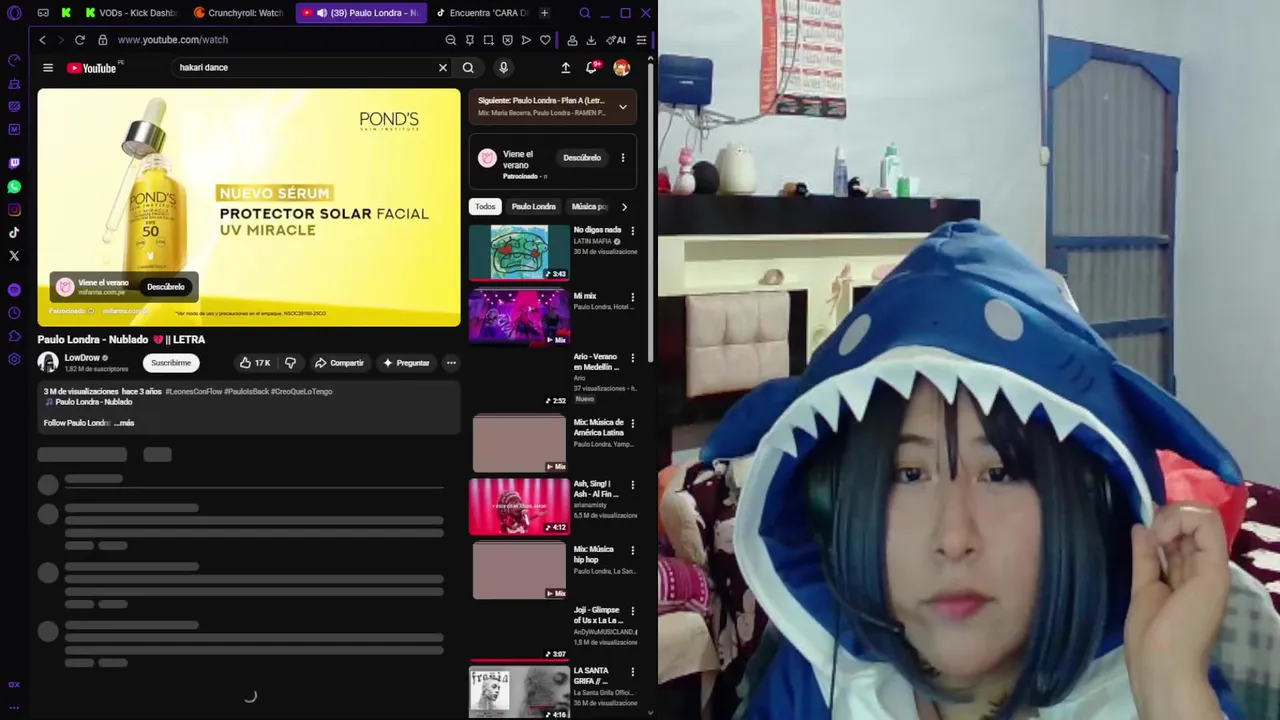This screenshot has width=1280, height=720.
Task: Open TikTok from the browser sidebar
Action: pos(14,233)
